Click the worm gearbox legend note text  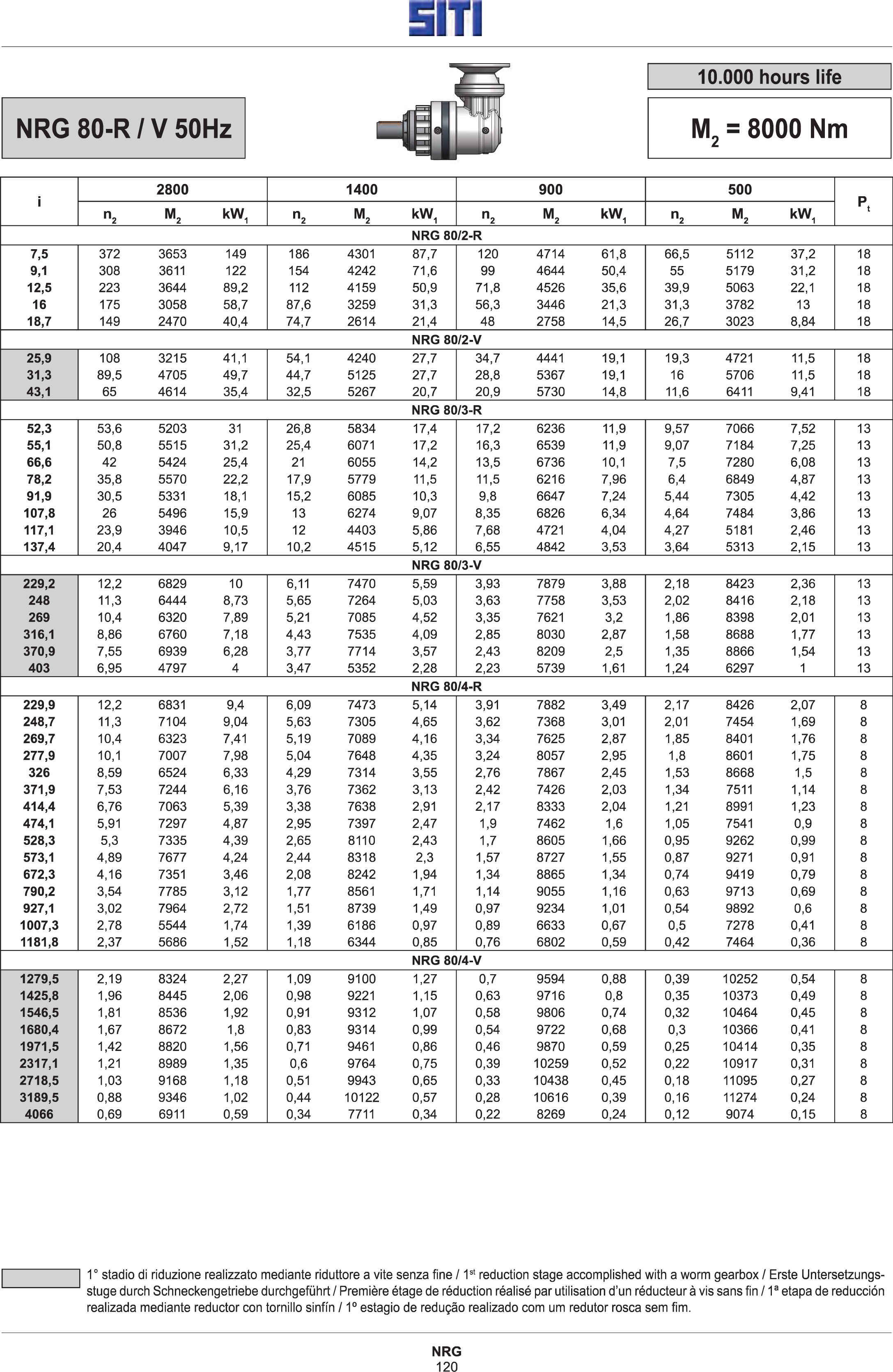(x=485, y=1291)
